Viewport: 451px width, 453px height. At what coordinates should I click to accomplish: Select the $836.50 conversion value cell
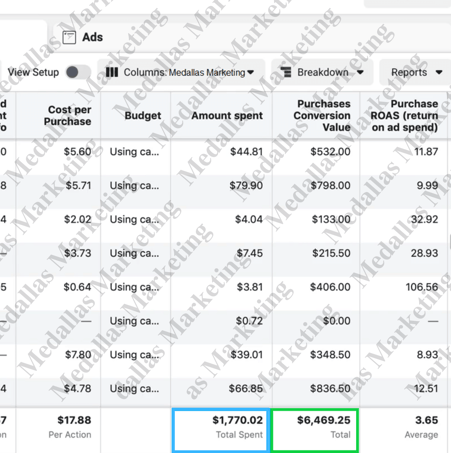(330, 389)
